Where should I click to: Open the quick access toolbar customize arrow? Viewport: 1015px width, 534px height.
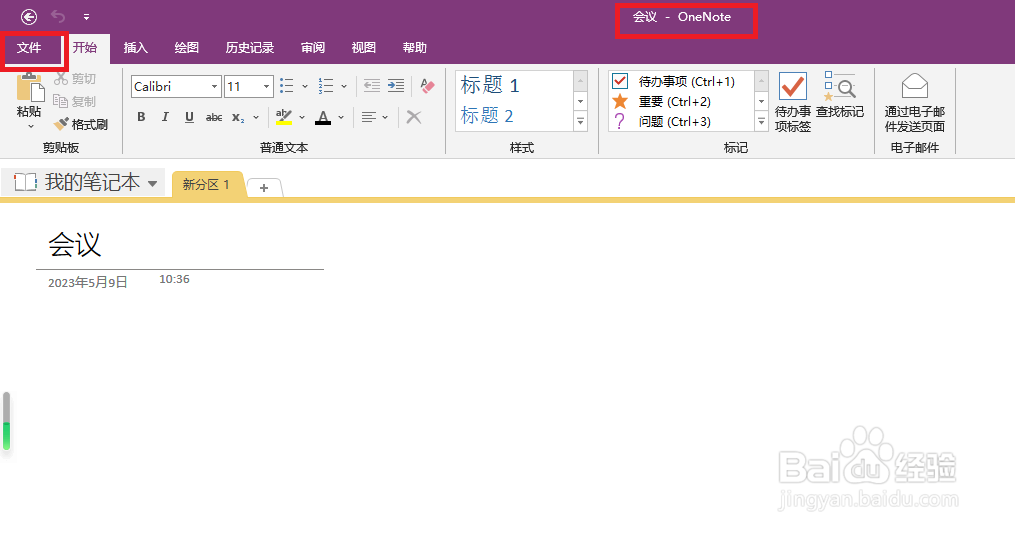pyautogui.click(x=86, y=17)
